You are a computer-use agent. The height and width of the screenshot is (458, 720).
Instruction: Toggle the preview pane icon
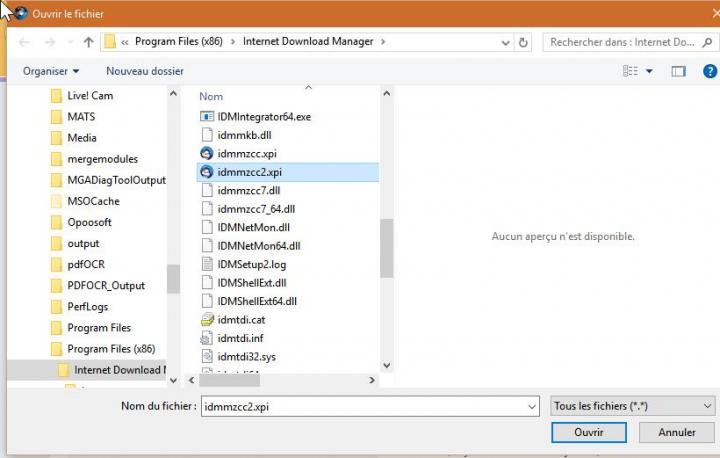click(x=678, y=71)
